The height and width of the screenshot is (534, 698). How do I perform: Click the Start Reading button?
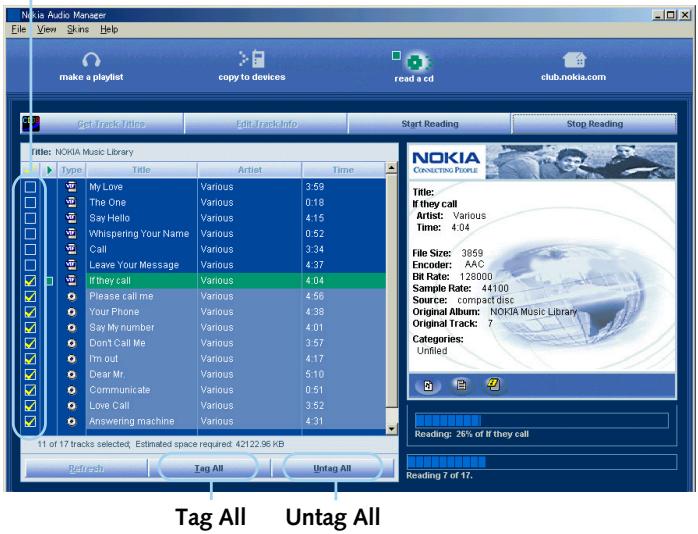point(430,124)
